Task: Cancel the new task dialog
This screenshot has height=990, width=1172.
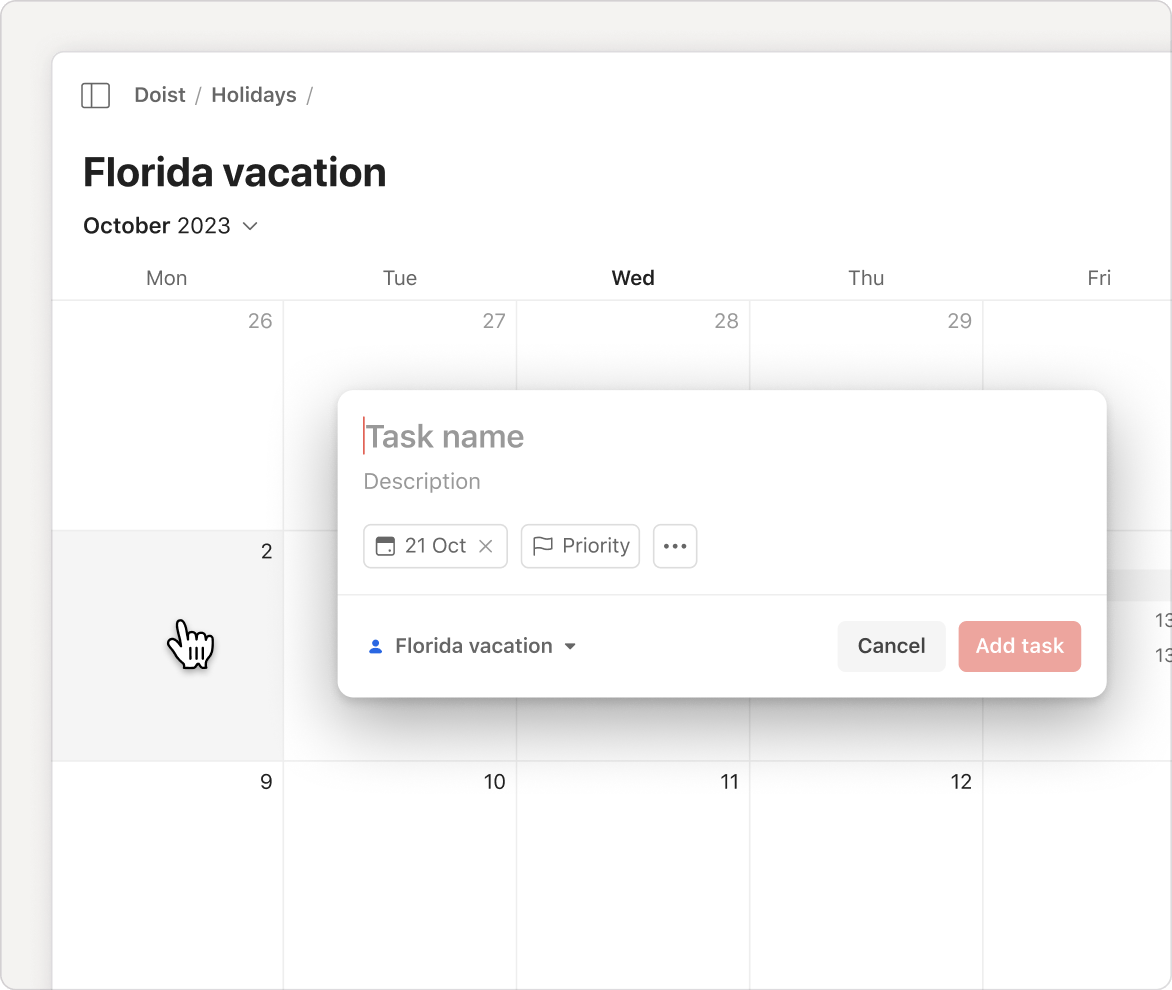Action: click(891, 646)
